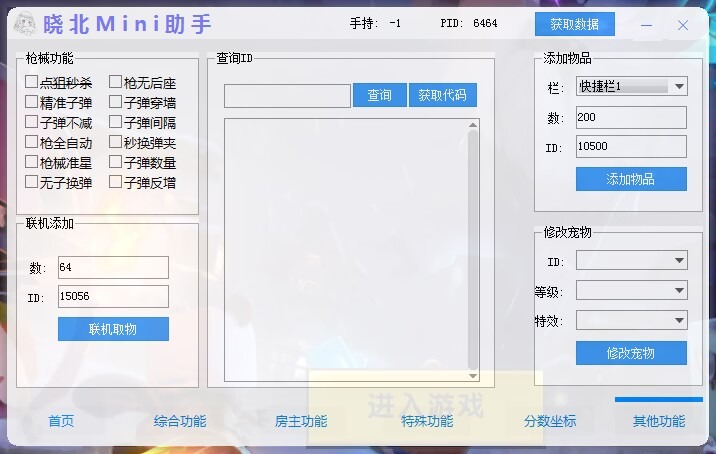Close the 晓北Mini助手 window
The width and height of the screenshot is (716, 454).
683,25
